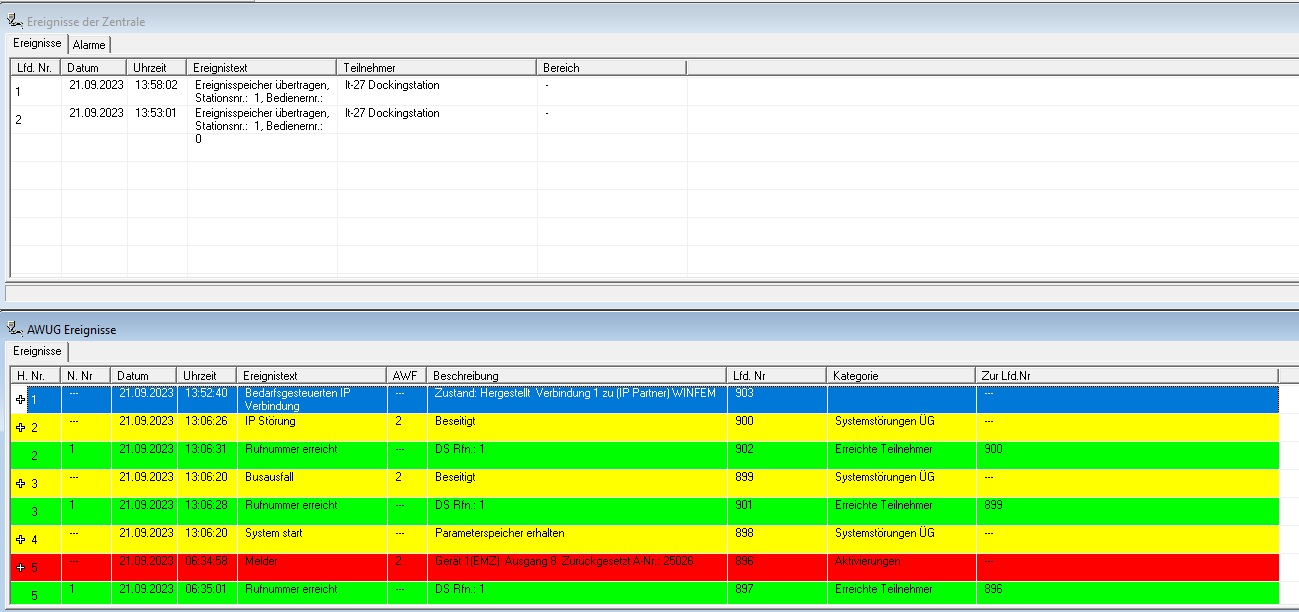Click the H. Nr. column header
This screenshot has width=1299, height=612.
(36, 375)
